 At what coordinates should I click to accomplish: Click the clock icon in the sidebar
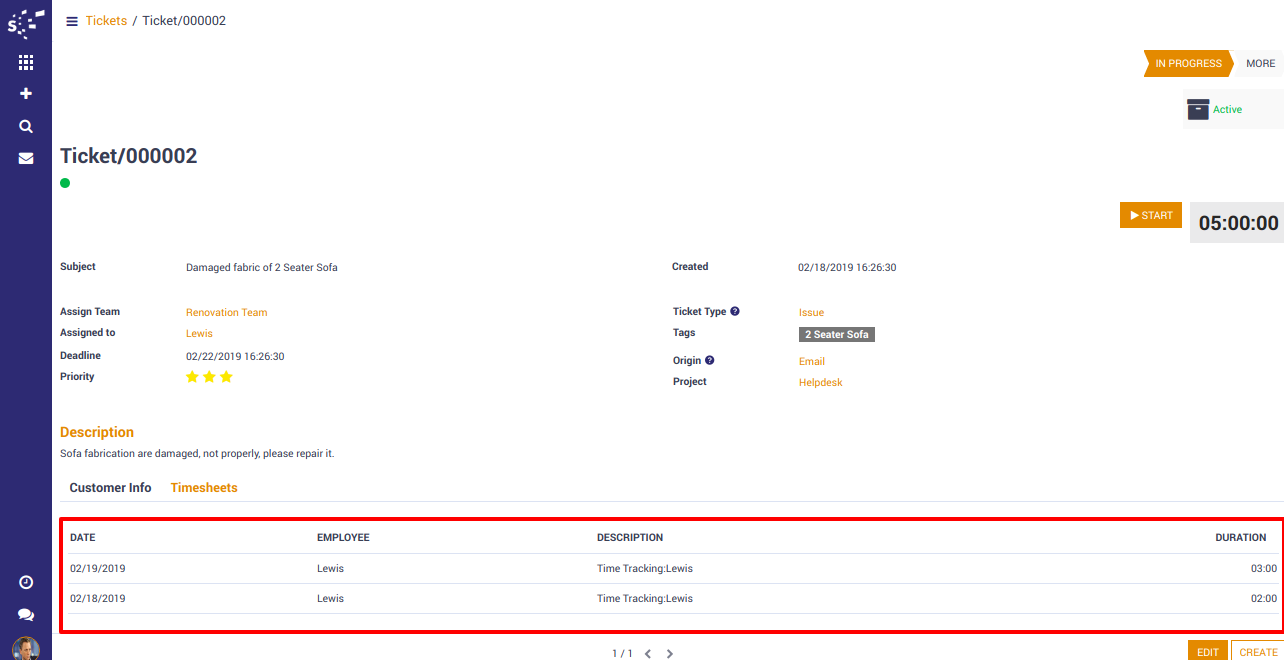(26, 582)
